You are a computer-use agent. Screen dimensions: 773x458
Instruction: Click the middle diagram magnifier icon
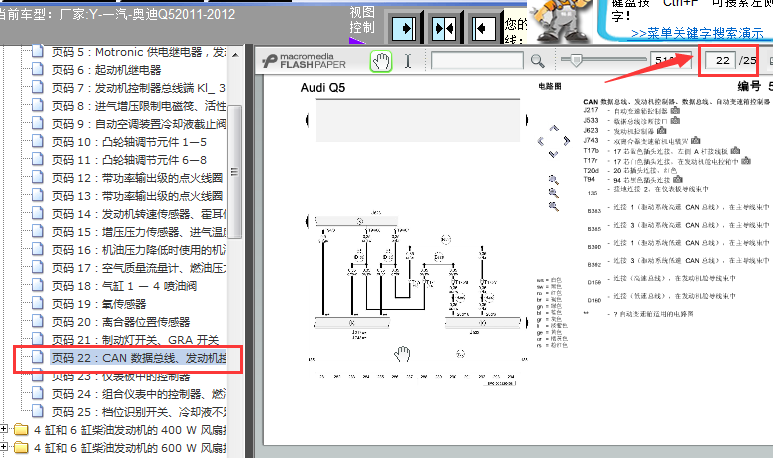click(x=554, y=193)
